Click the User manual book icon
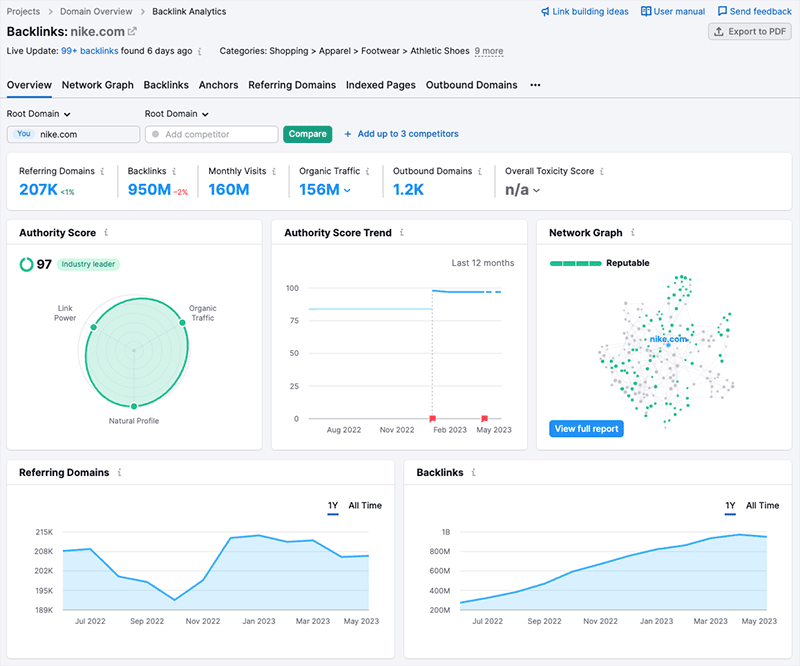 coord(646,11)
